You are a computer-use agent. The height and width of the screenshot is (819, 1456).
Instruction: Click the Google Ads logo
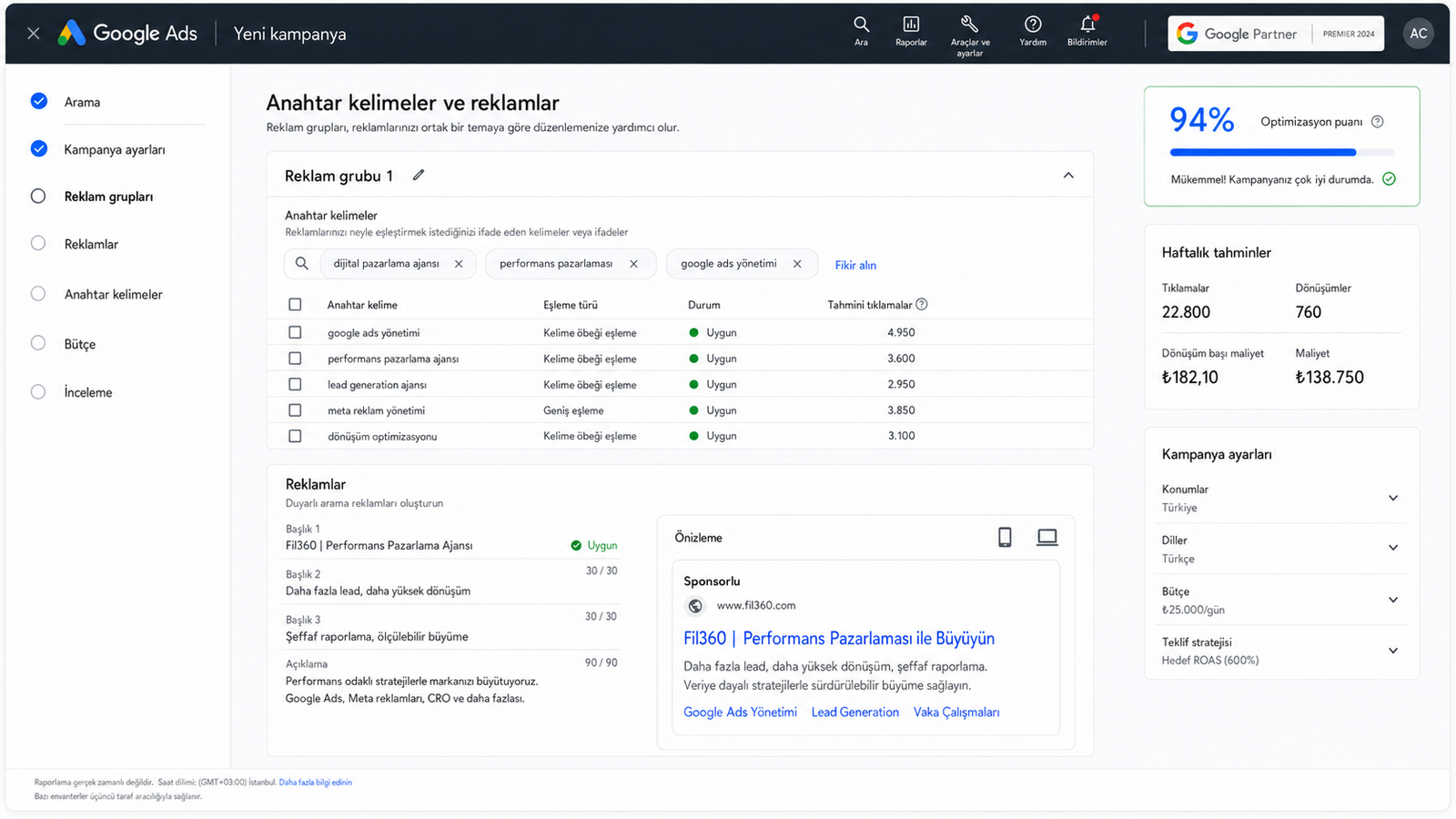click(127, 34)
